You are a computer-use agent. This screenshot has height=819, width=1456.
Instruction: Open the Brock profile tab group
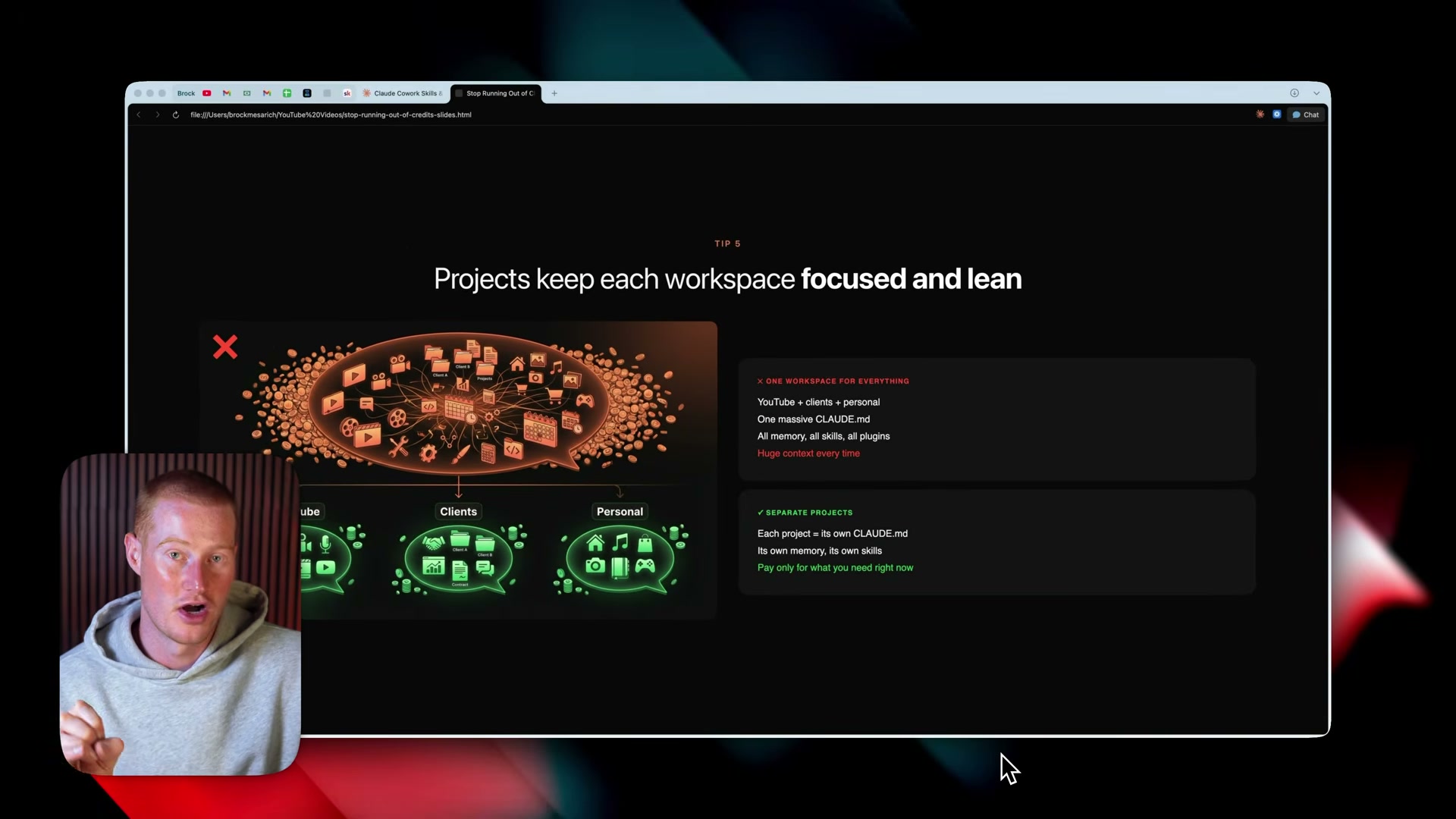[186, 93]
